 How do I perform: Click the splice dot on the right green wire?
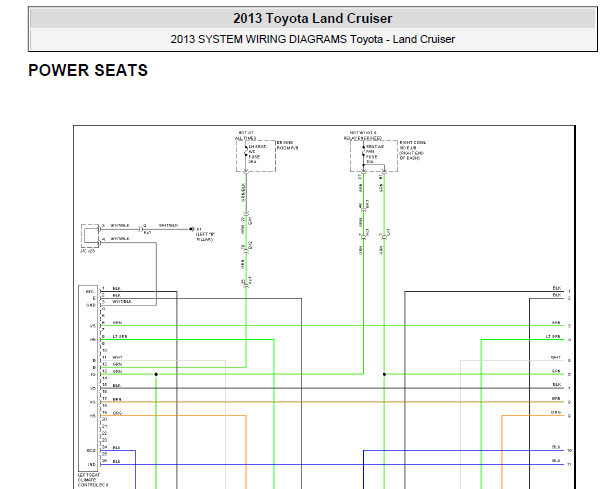384,374
